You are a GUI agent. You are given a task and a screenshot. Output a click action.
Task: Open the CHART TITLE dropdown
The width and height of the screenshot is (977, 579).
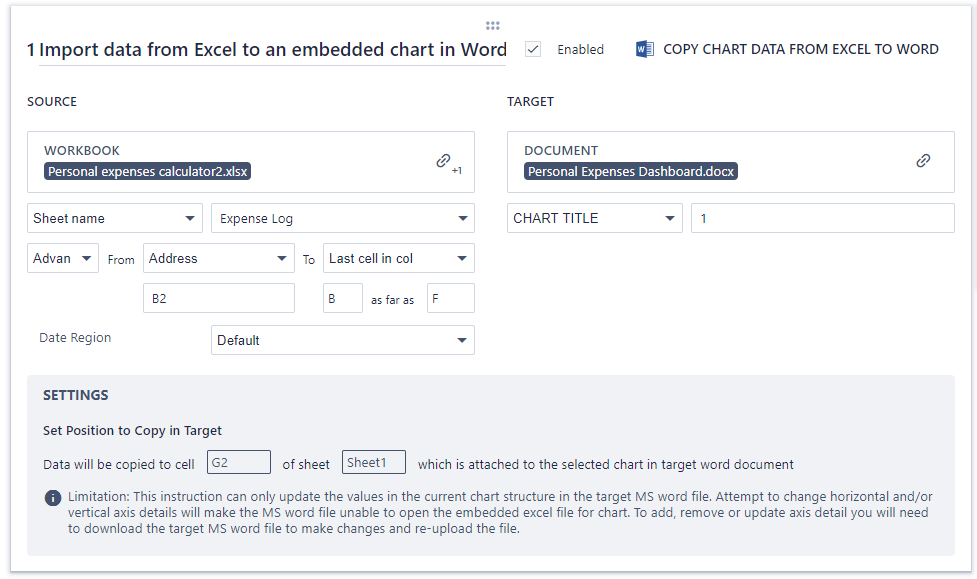(x=594, y=218)
